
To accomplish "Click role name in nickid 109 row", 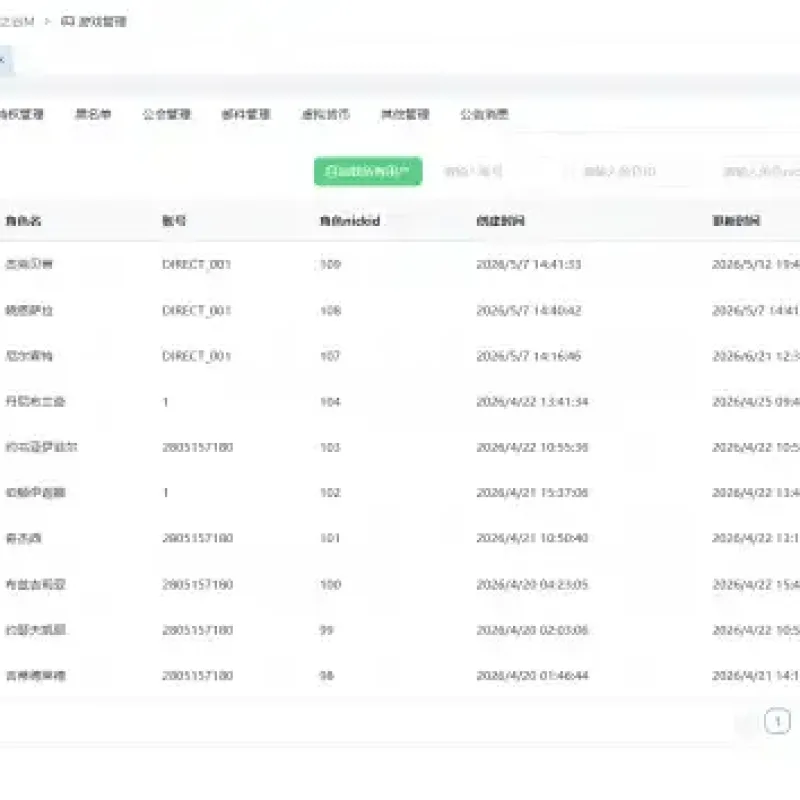I will click(x=29, y=264).
